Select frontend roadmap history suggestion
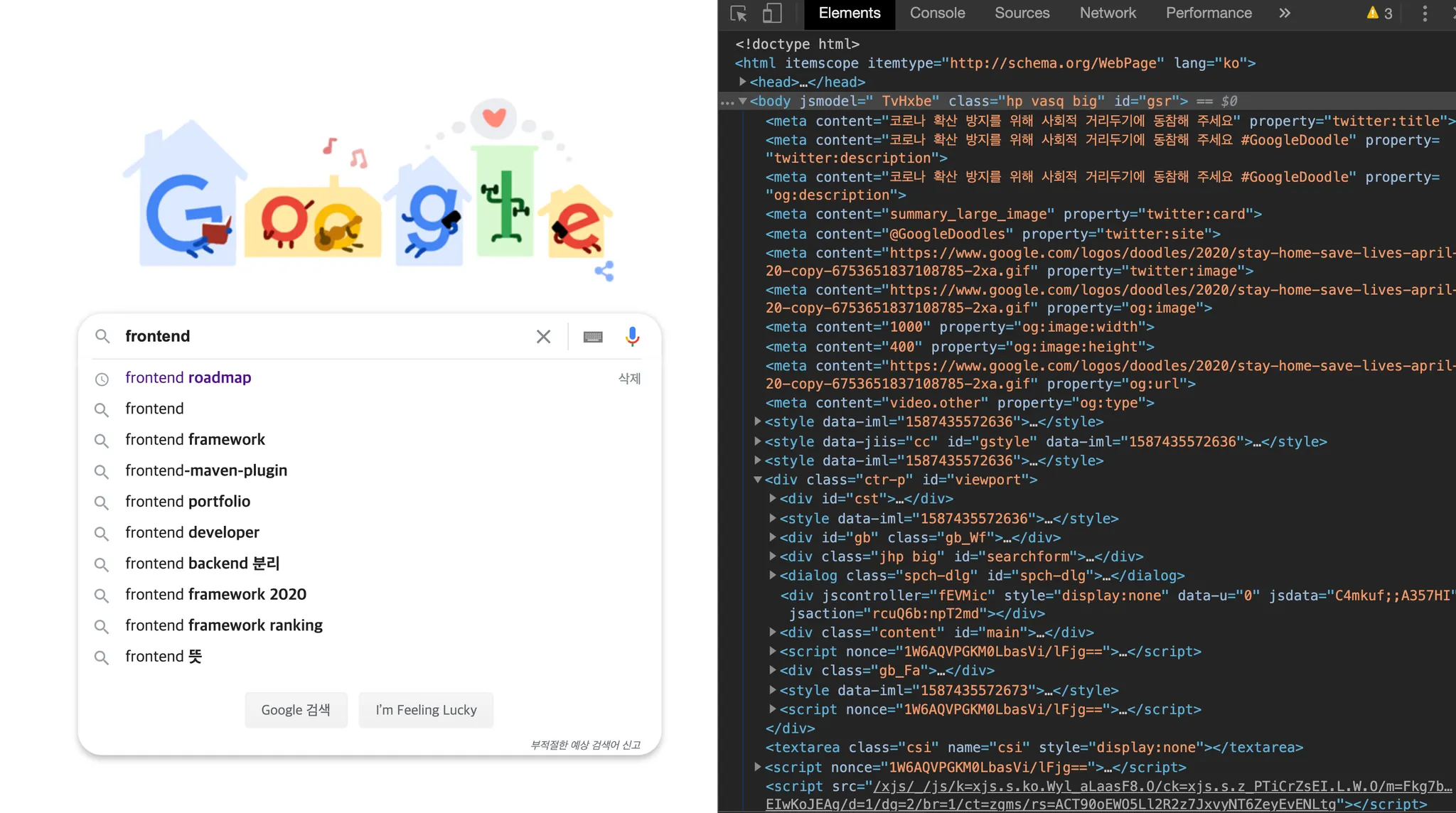The height and width of the screenshot is (813, 1456). (188, 378)
